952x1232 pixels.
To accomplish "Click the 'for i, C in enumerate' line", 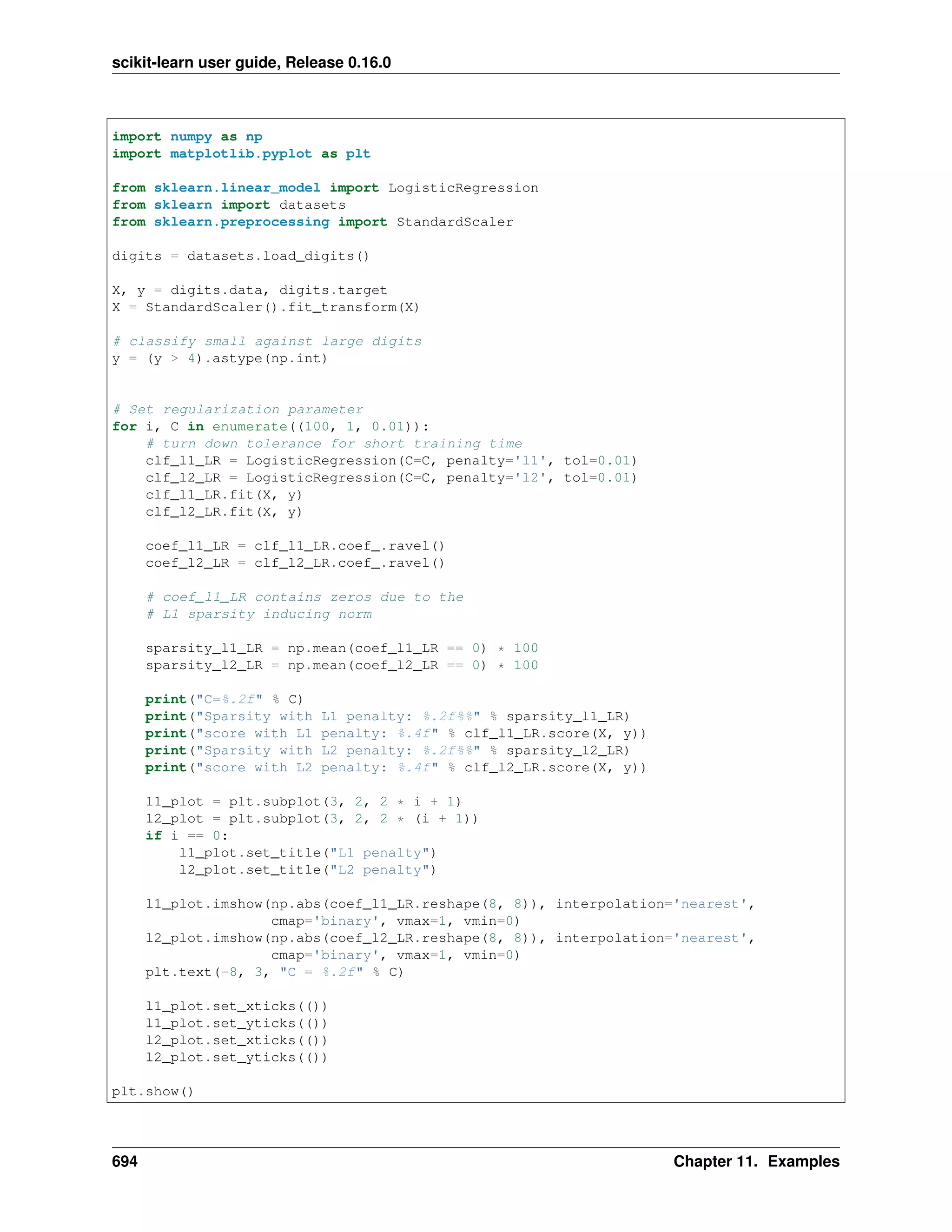I will (x=271, y=426).
